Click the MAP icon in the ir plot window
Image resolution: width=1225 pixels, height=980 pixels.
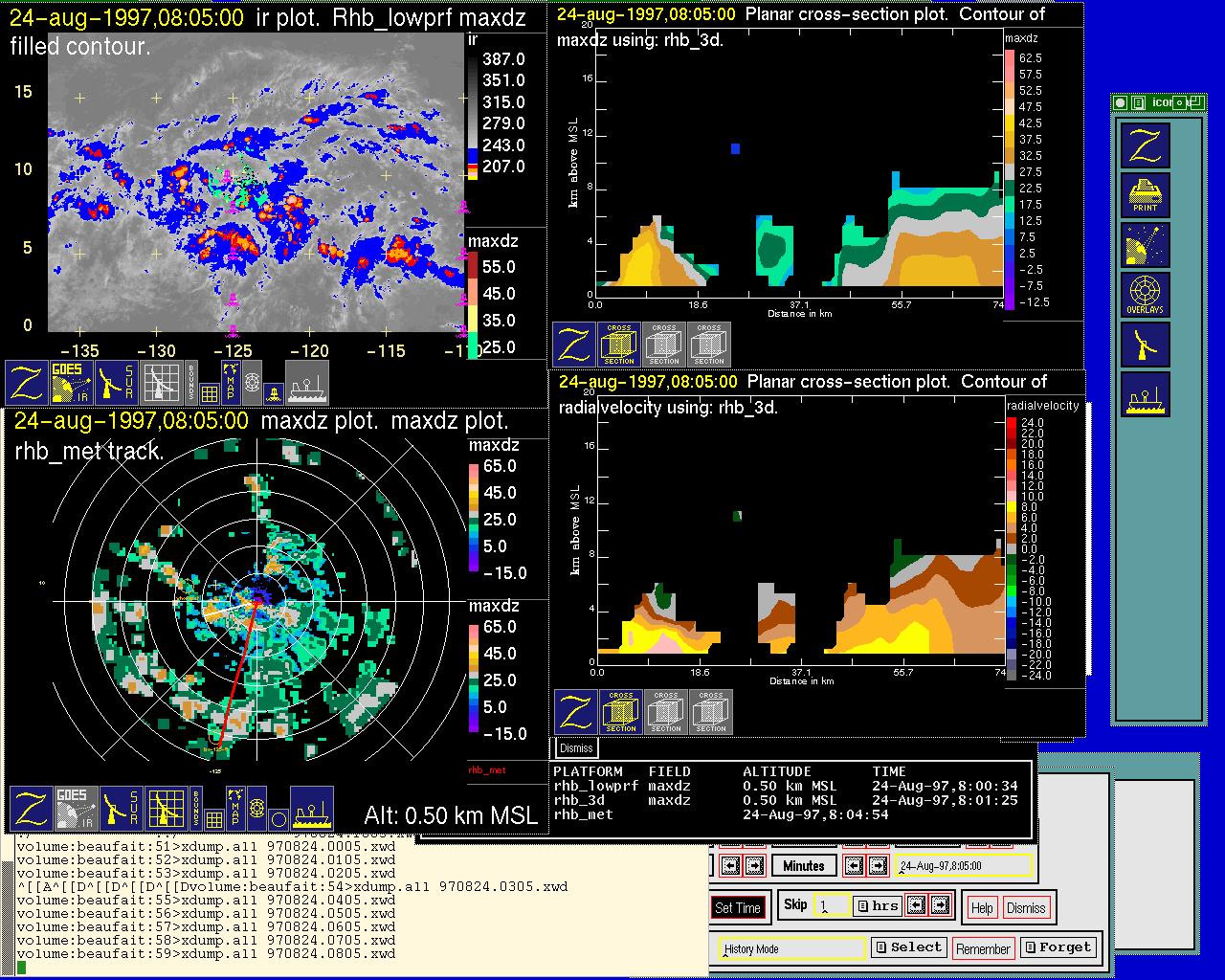[x=230, y=382]
